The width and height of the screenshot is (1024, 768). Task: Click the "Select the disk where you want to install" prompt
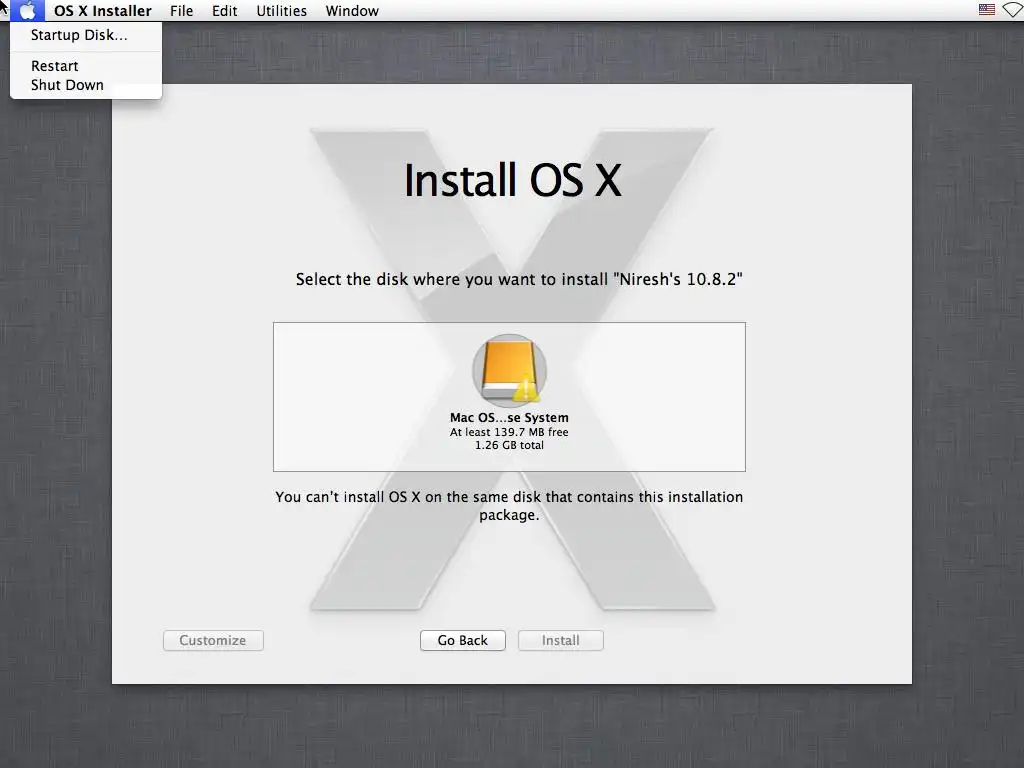[x=519, y=280]
